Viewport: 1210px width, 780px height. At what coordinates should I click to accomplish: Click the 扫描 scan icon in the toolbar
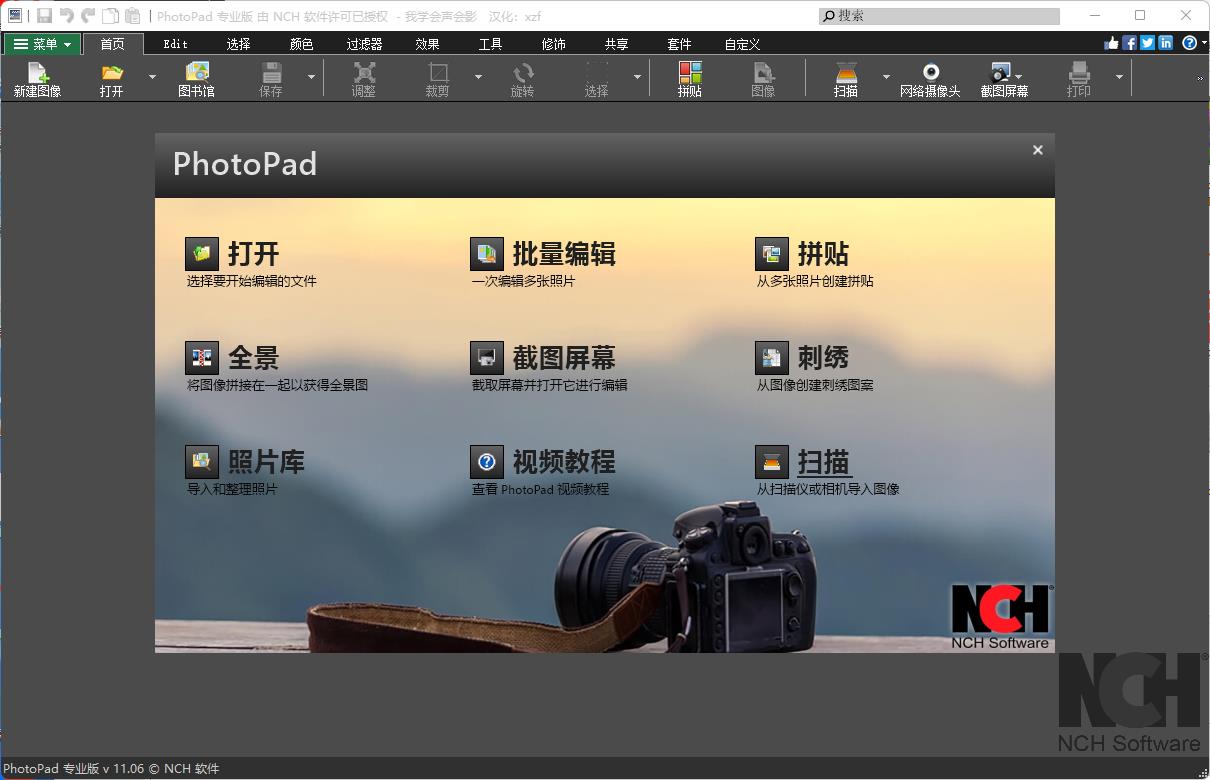[x=846, y=78]
